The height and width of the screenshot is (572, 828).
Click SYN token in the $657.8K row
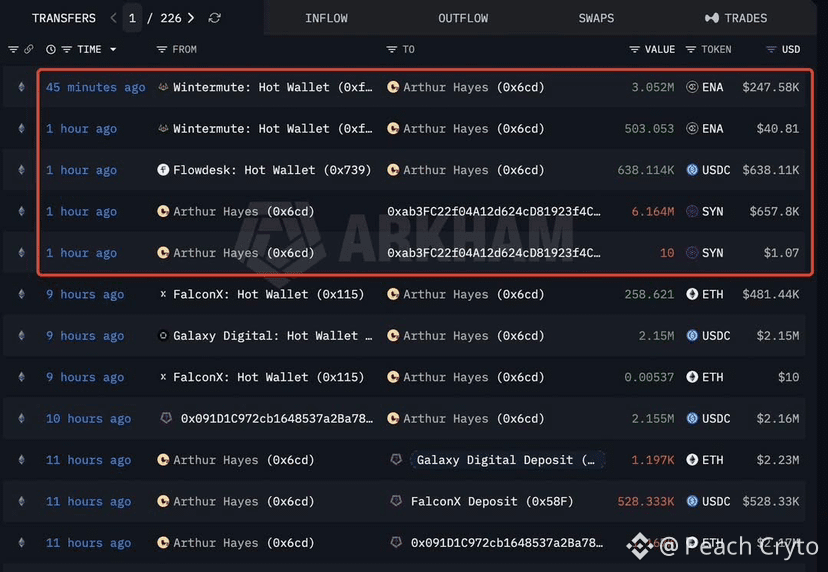point(705,211)
